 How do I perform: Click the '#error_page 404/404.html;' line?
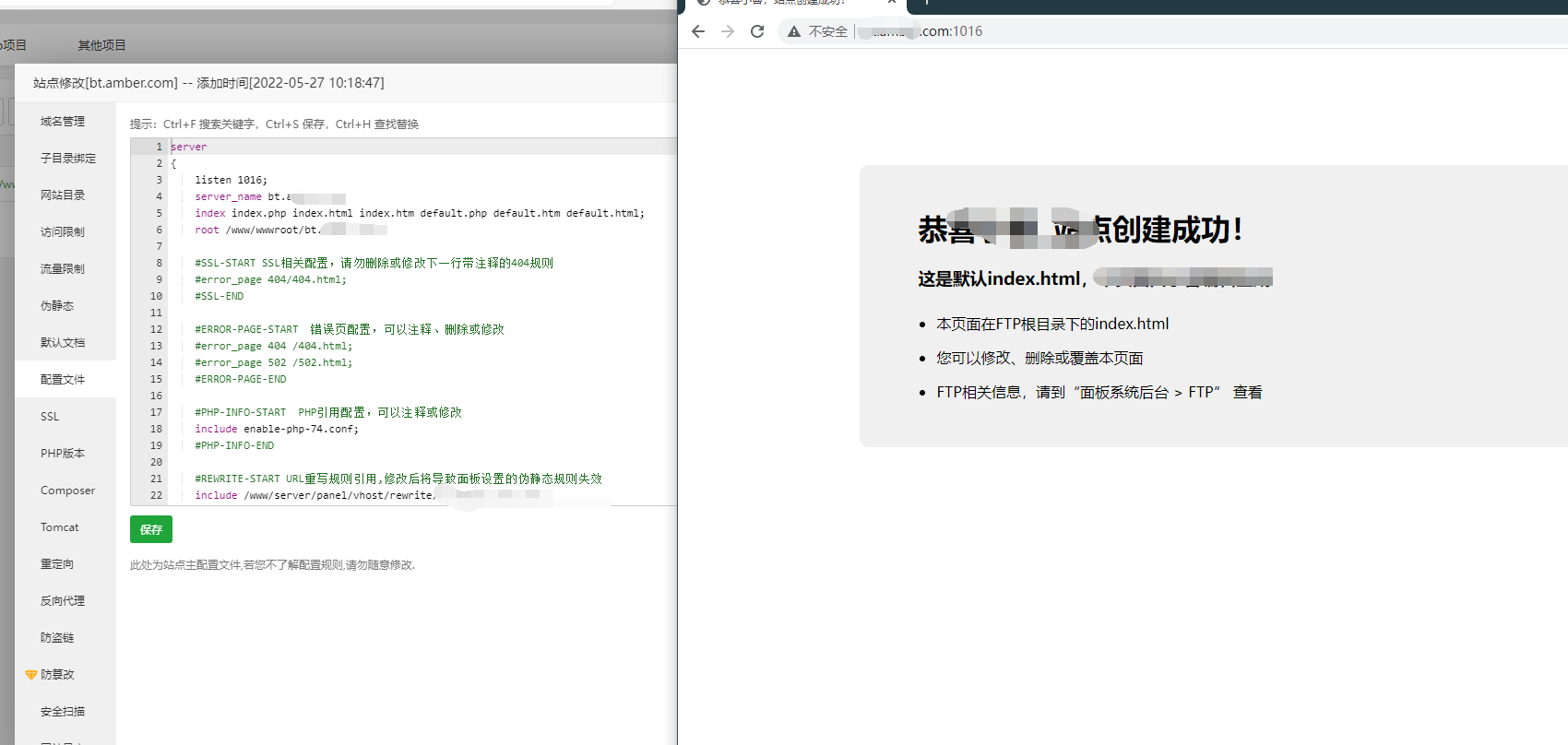pos(270,279)
